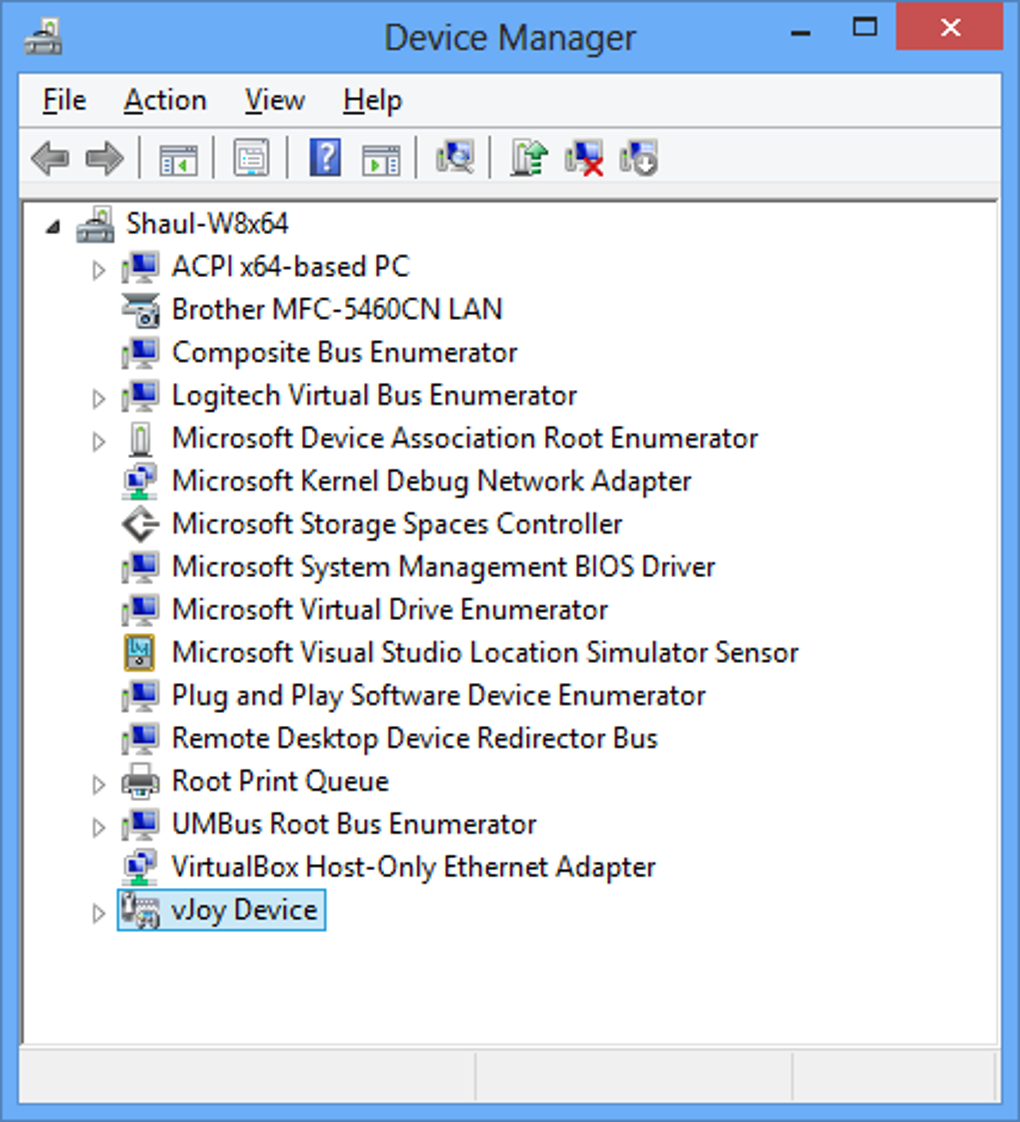Click the blue Help question mark icon

point(325,158)
